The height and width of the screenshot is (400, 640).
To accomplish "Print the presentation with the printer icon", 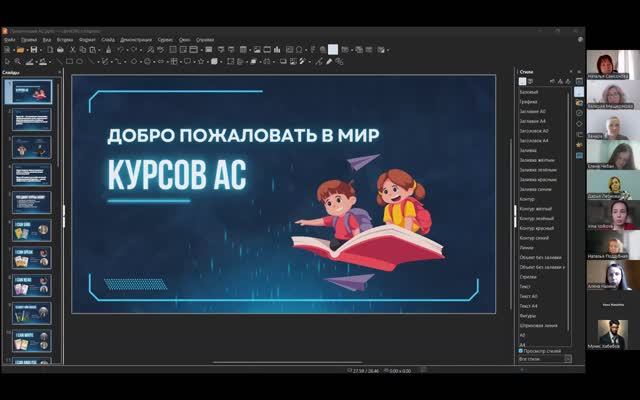I will (60, 50).
